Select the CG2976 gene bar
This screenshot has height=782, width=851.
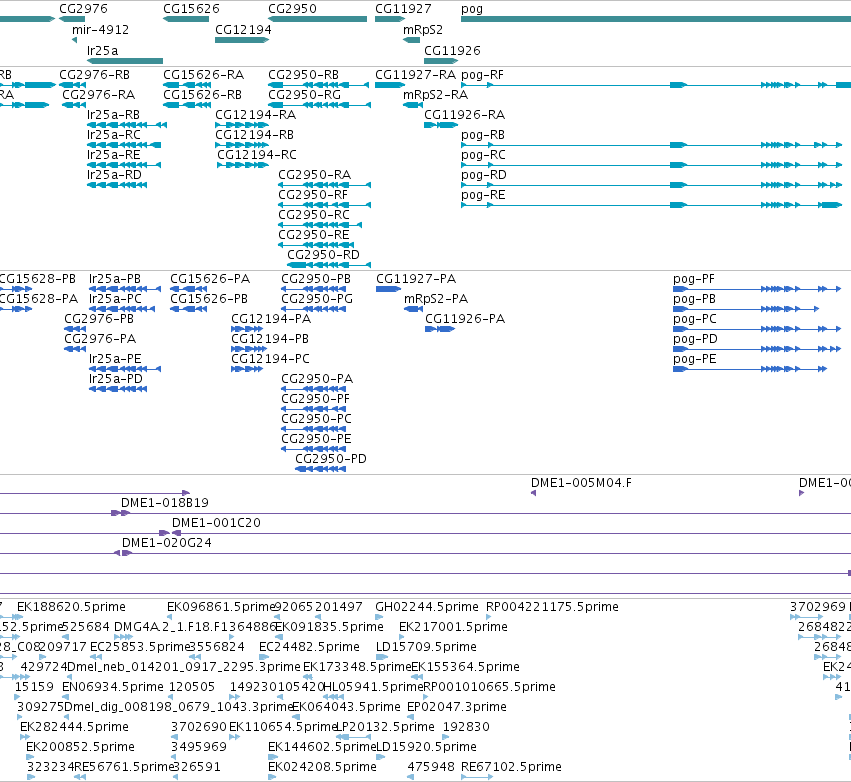pyautogui.click(x=72, y=19)
